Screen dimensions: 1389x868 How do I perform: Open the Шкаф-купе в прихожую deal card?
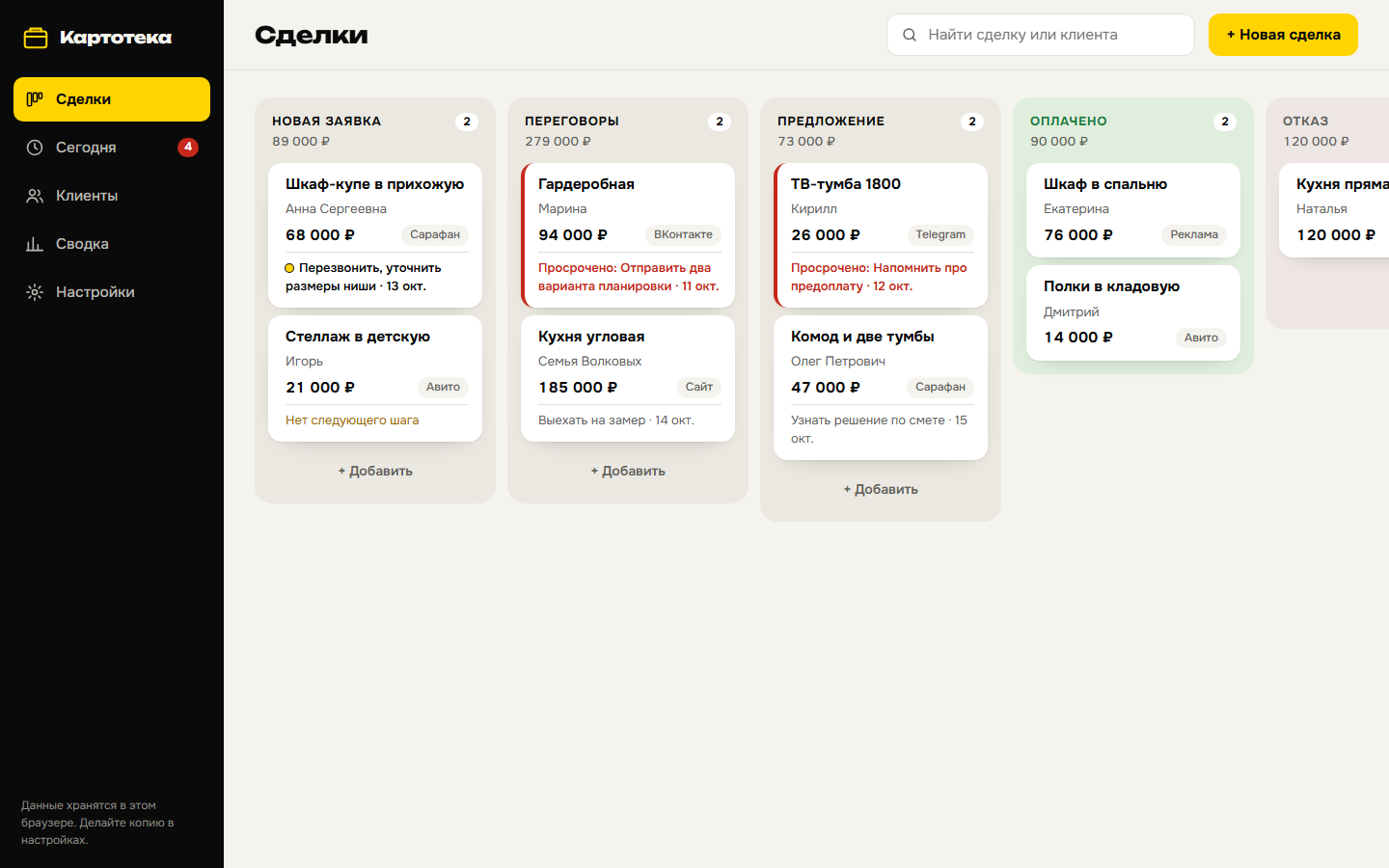pyautogui.click(x=375, y=235)
